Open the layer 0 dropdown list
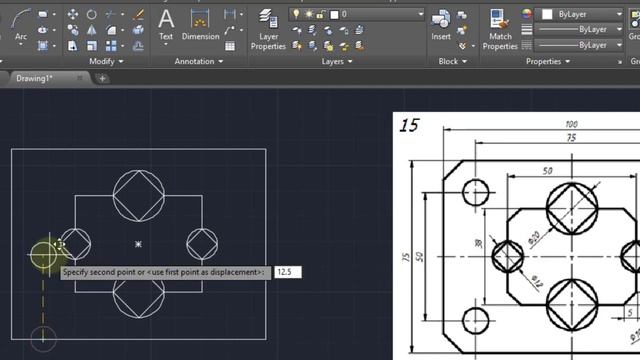 pos(420,15)
